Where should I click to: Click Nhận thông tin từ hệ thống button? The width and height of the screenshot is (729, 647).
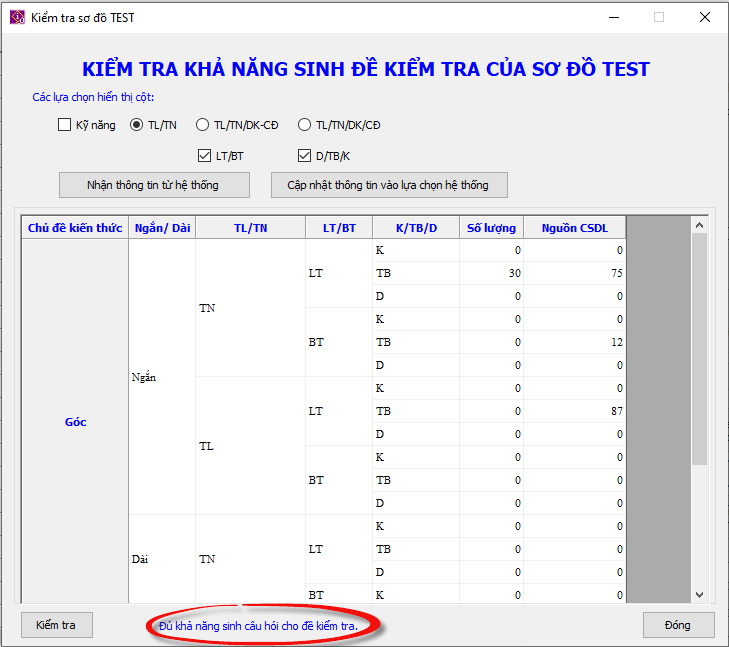(x=154, y=185)
